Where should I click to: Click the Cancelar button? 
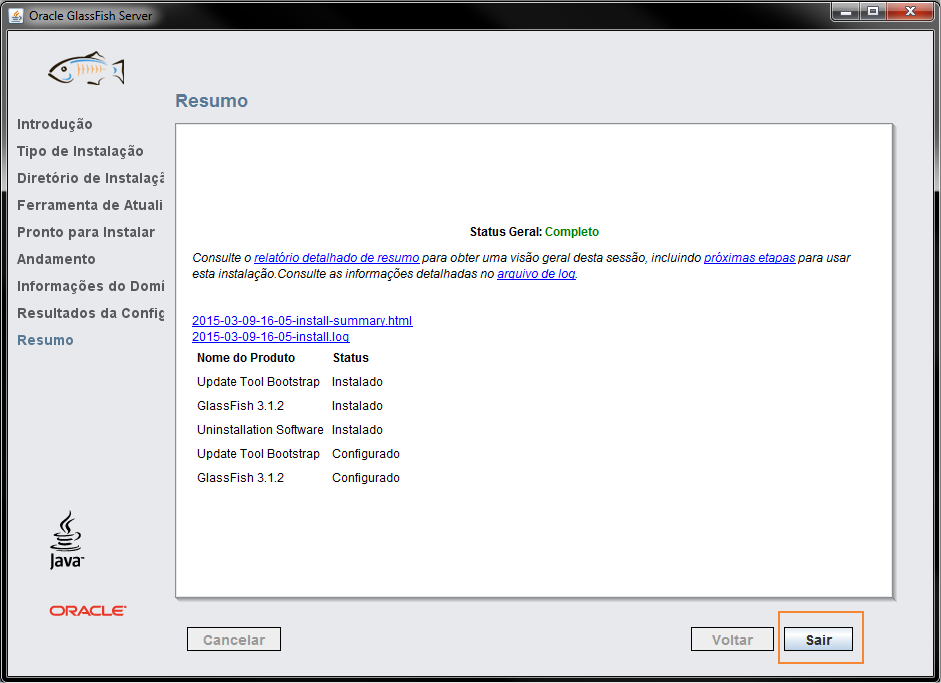click(x=233, y=640)
